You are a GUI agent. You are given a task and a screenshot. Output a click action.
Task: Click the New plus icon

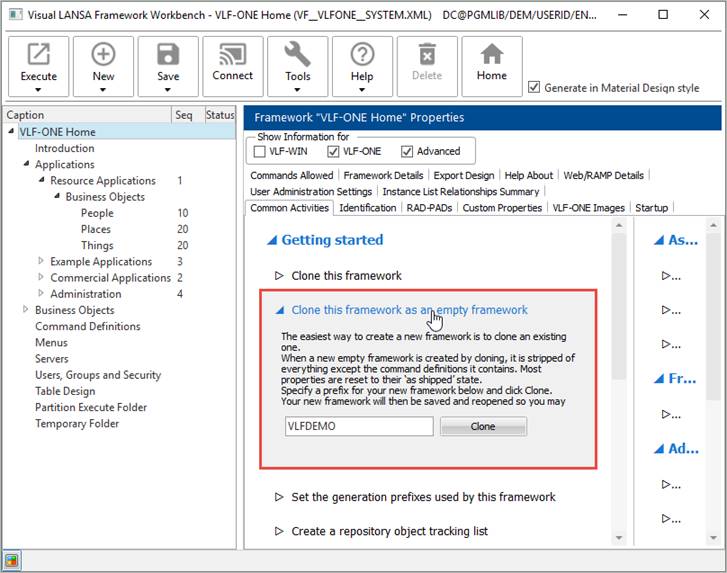coord(103,55)
